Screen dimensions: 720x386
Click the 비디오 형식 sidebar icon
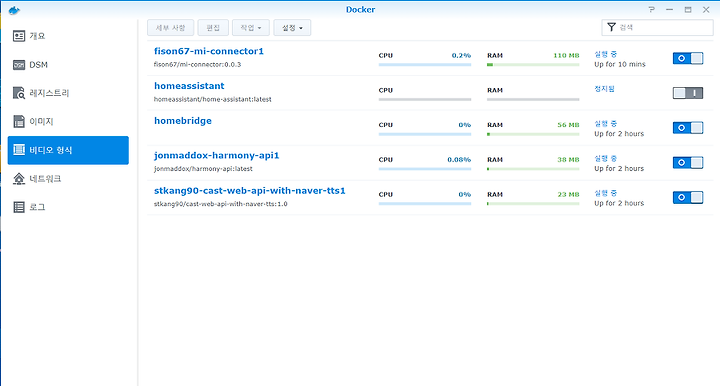click(x=19, y=150)
